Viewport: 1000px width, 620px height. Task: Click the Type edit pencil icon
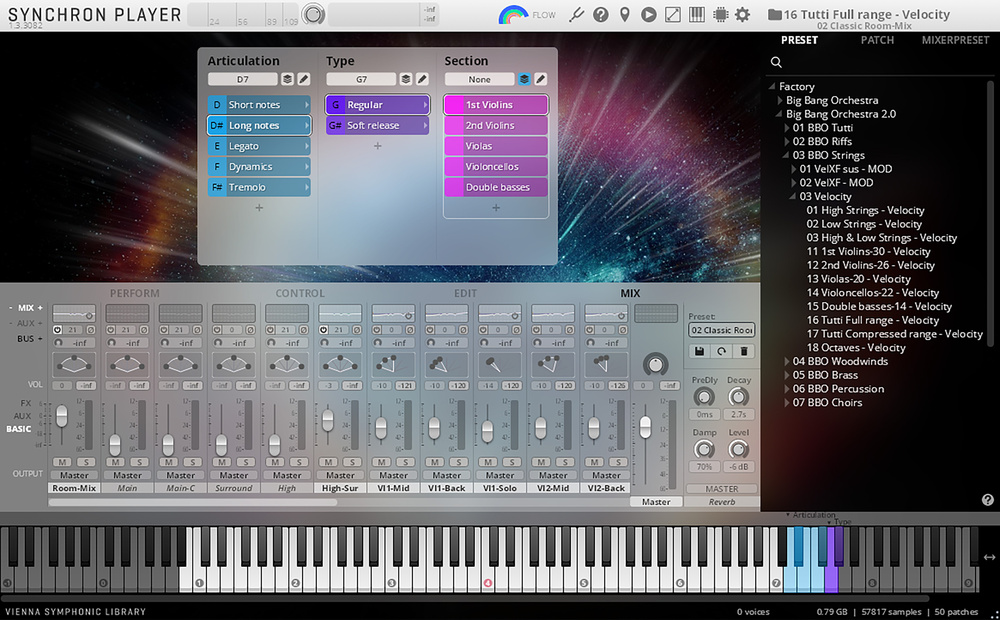click(422, 79)
